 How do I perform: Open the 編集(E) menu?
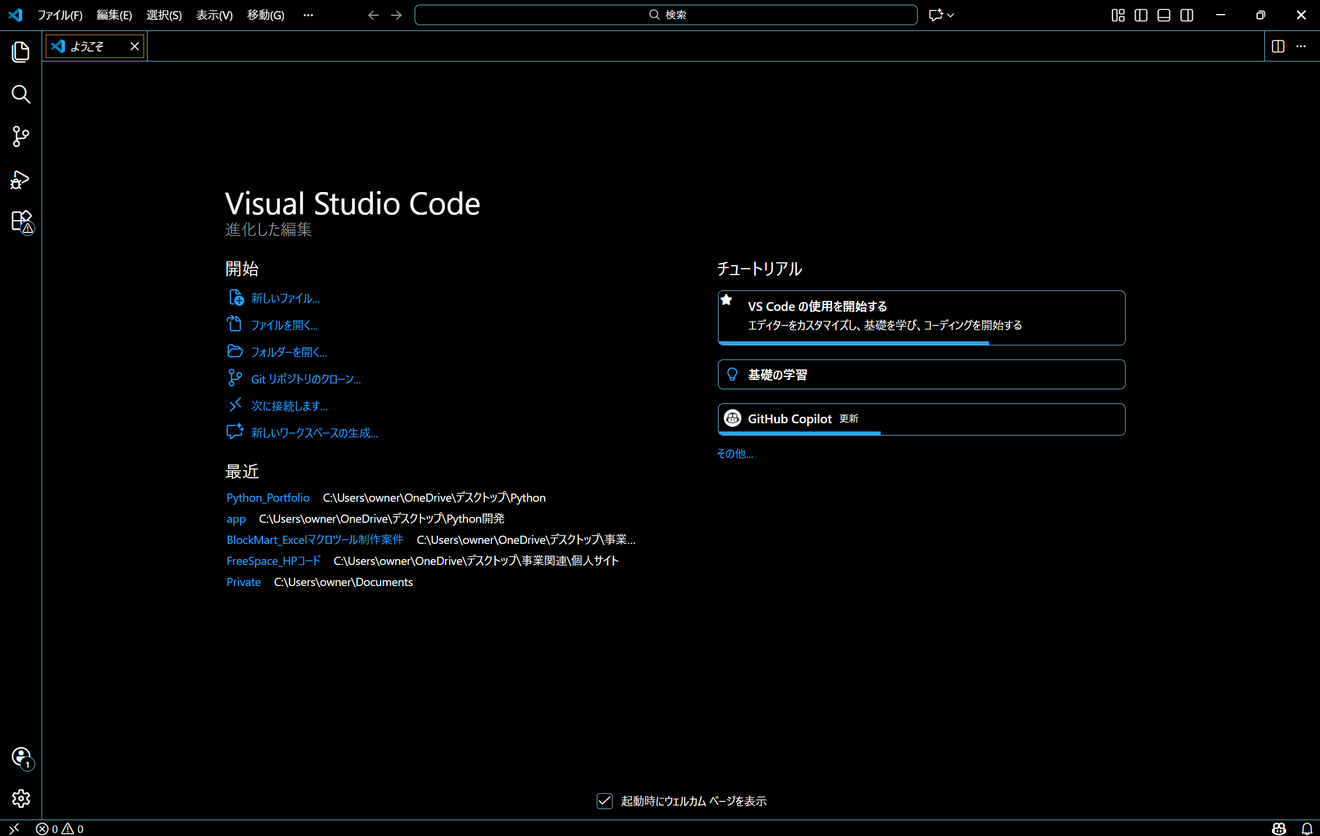tap(114, 15)
